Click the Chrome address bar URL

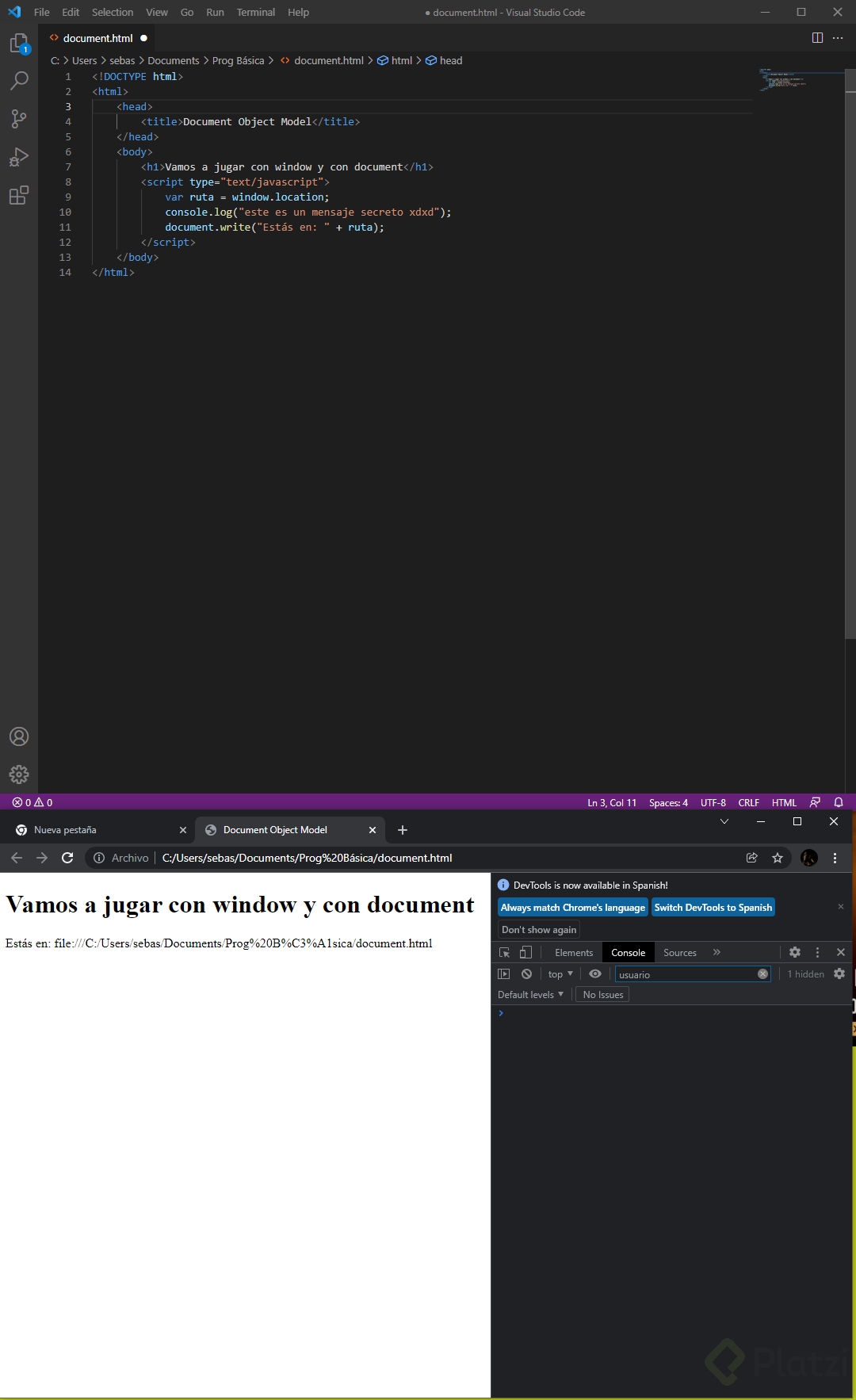[308, 858]
